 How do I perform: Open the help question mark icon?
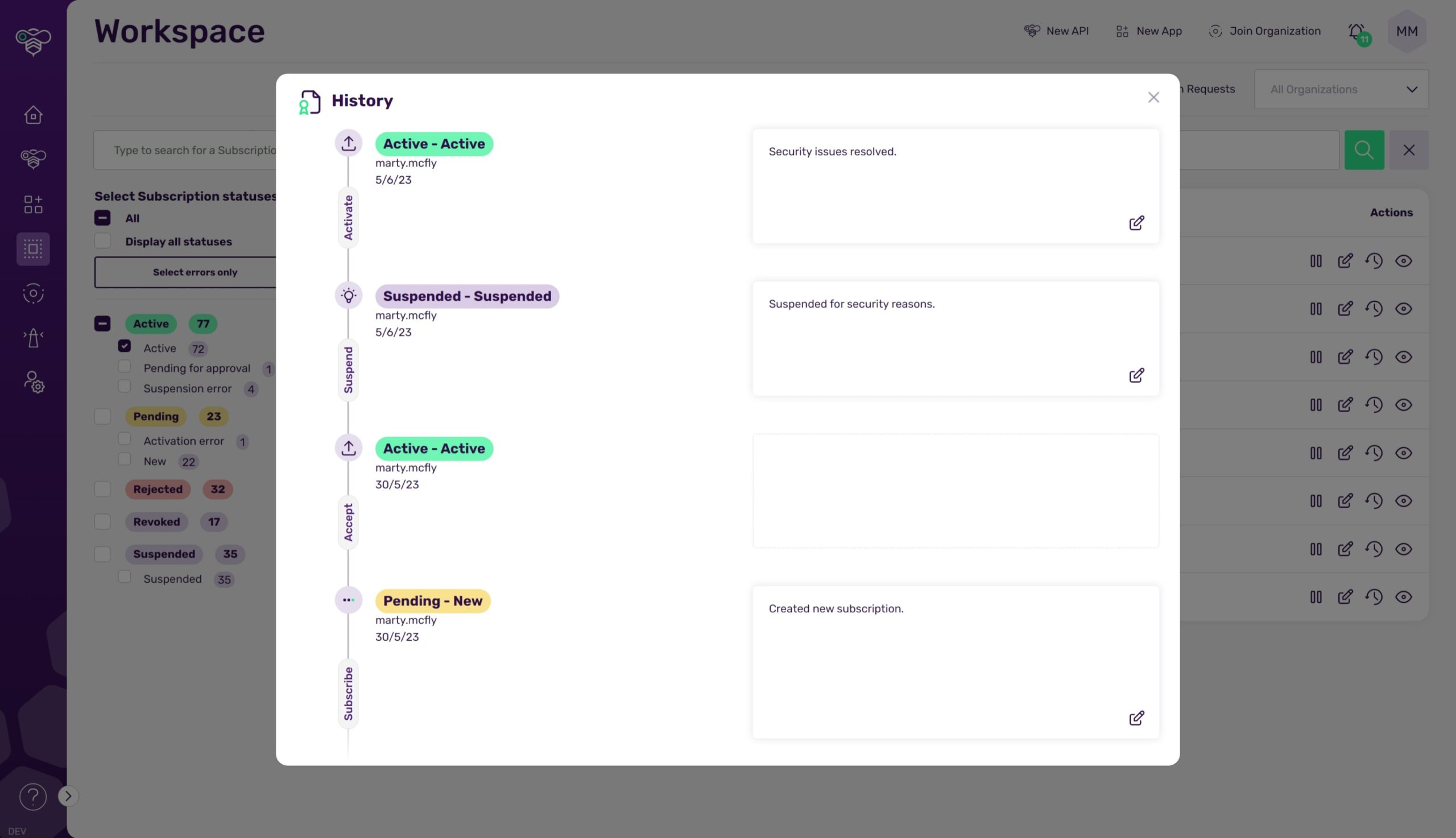click(33, 796)
